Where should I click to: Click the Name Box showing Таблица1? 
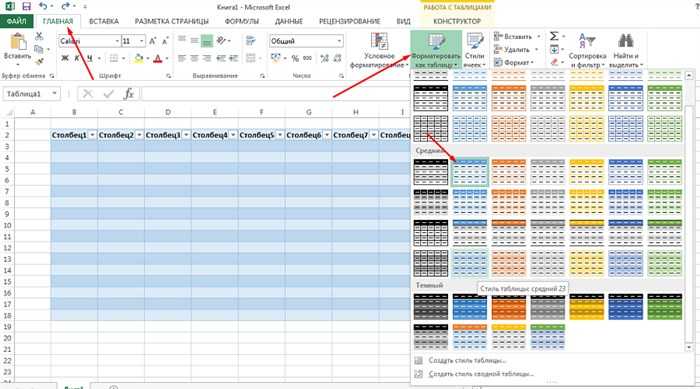pyautogui.click(x=31, y=94)
